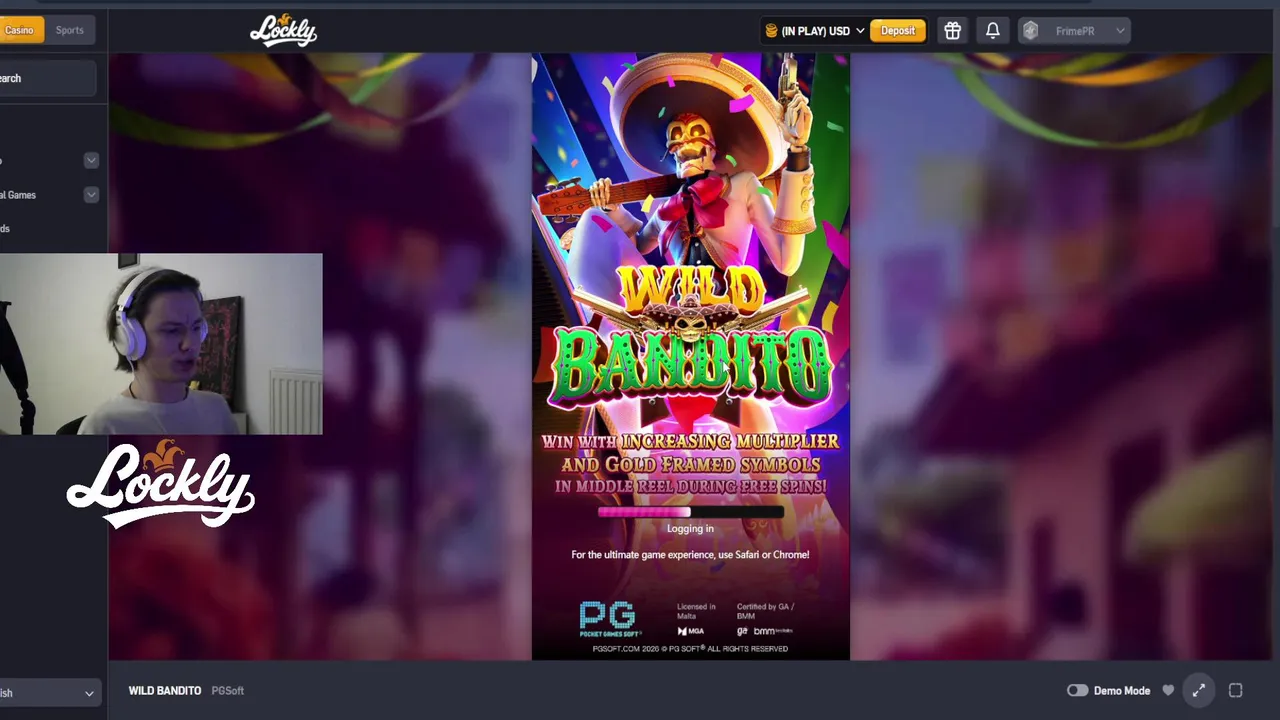Click the Wild Bandito game loading screen
This screenshot has height=720, width=1280.
690,357
